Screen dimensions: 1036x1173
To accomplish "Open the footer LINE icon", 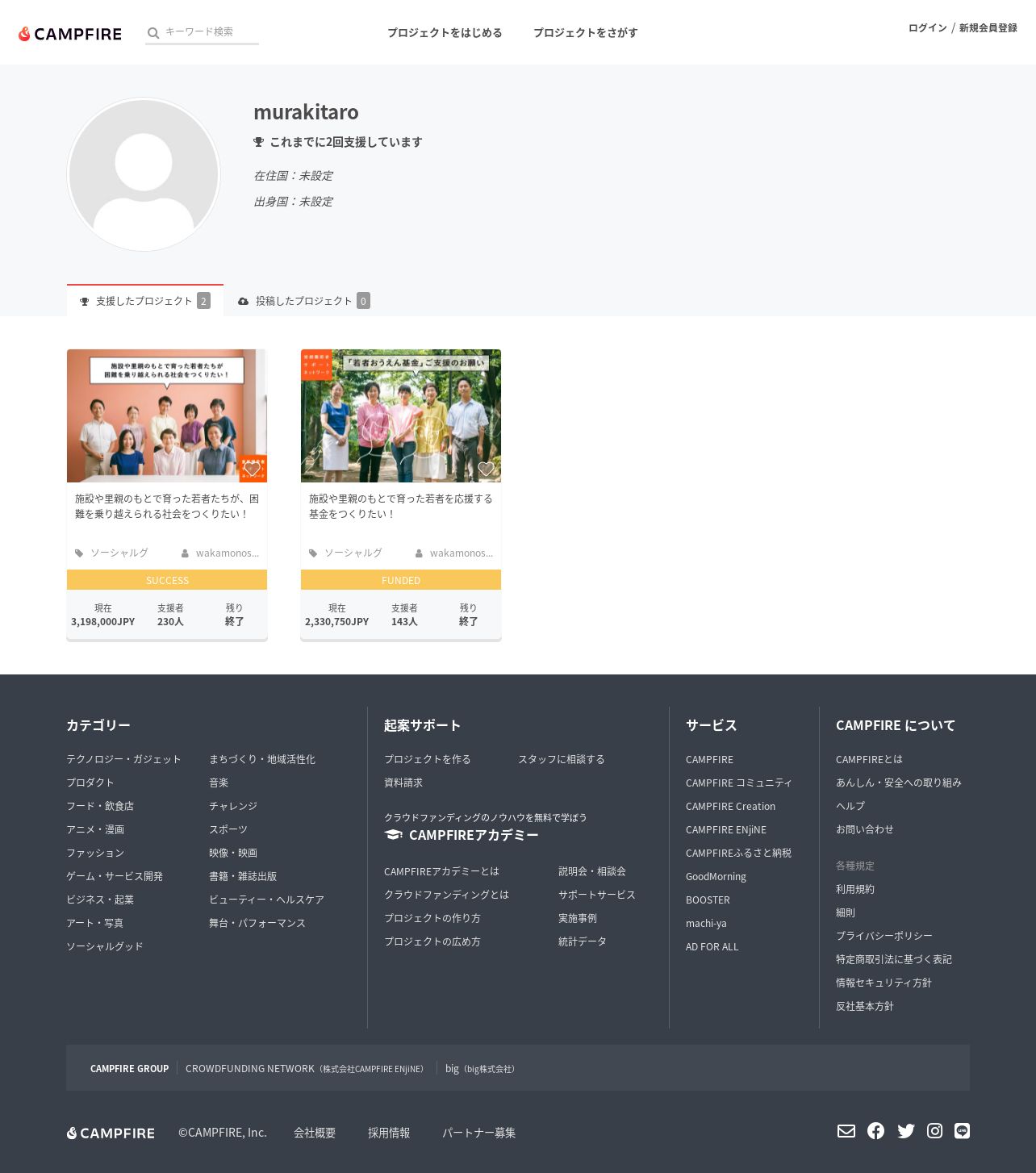I will (962, 1131).
